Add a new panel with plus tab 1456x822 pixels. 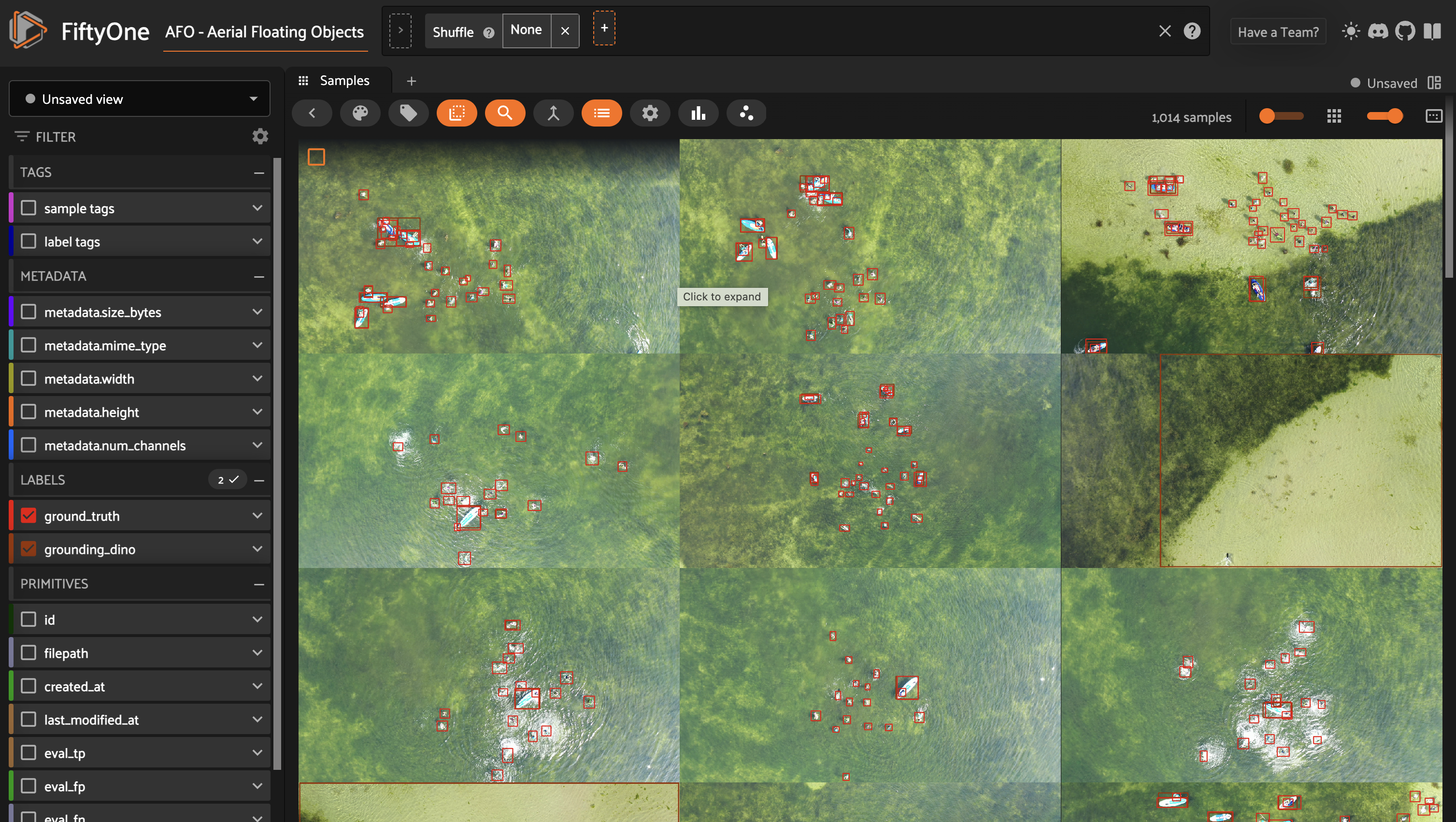[x=412, y=81]
